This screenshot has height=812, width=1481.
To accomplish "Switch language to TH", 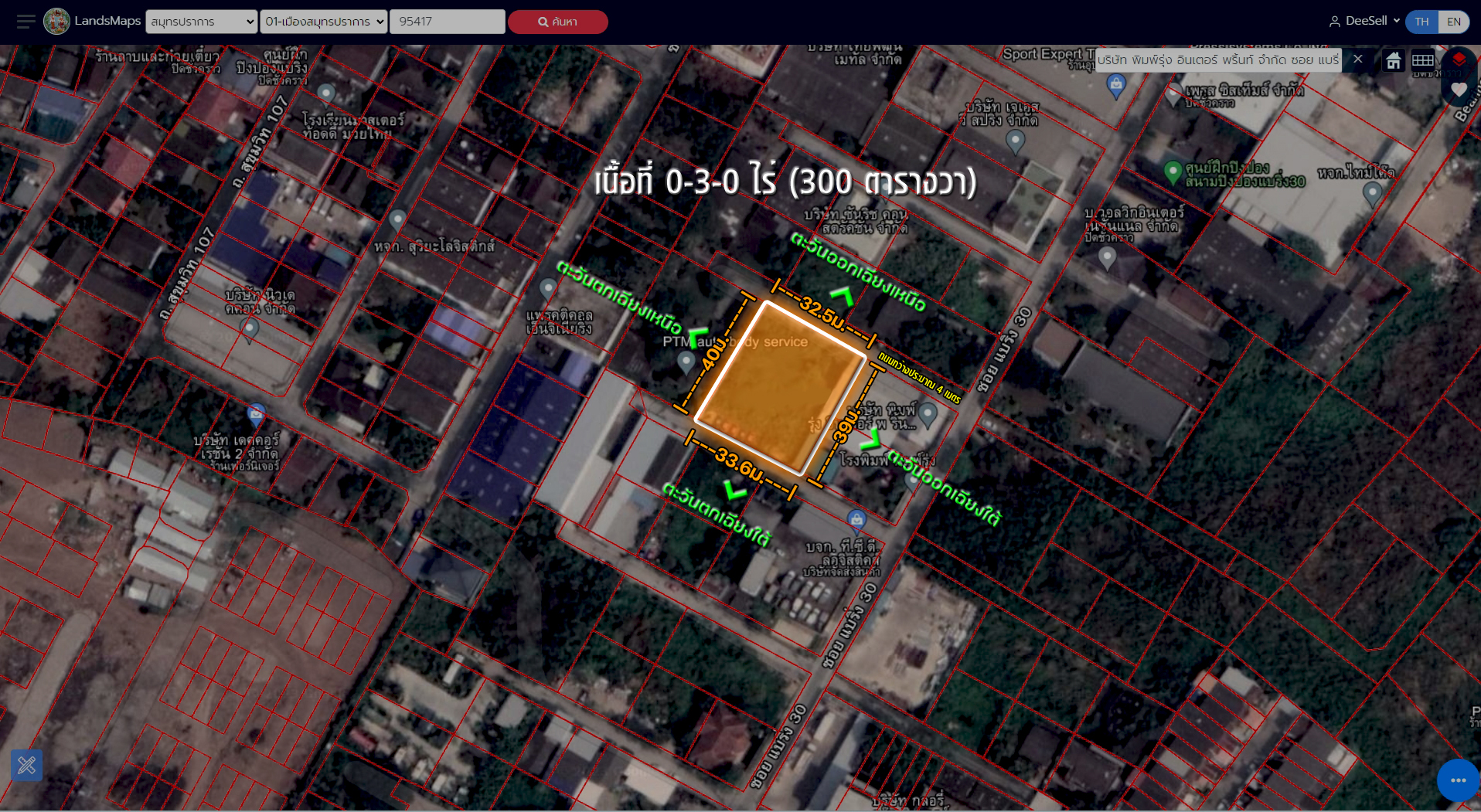I will [x=1421, y=22].
